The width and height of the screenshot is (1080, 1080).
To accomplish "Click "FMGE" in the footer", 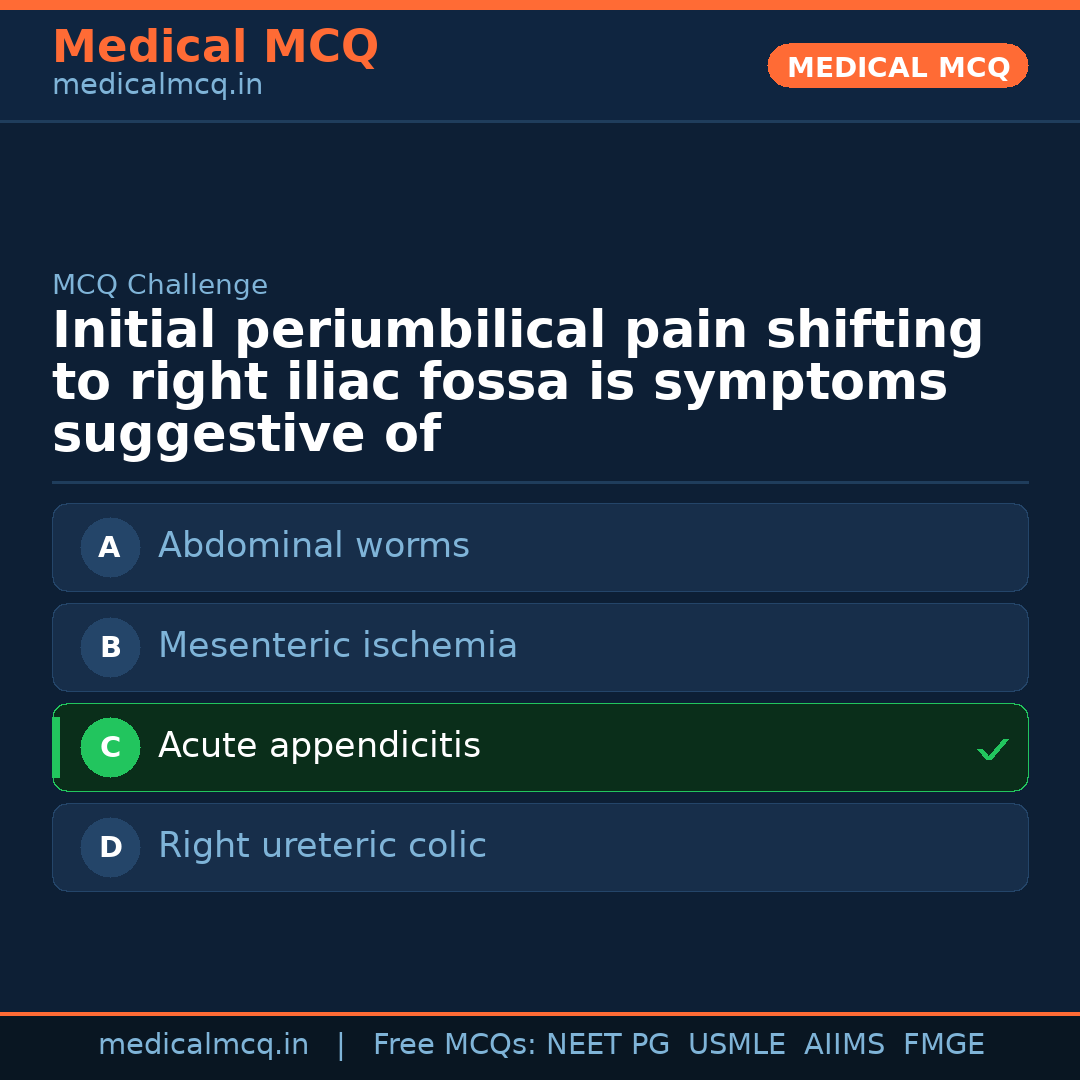I will click(943, 1045).
